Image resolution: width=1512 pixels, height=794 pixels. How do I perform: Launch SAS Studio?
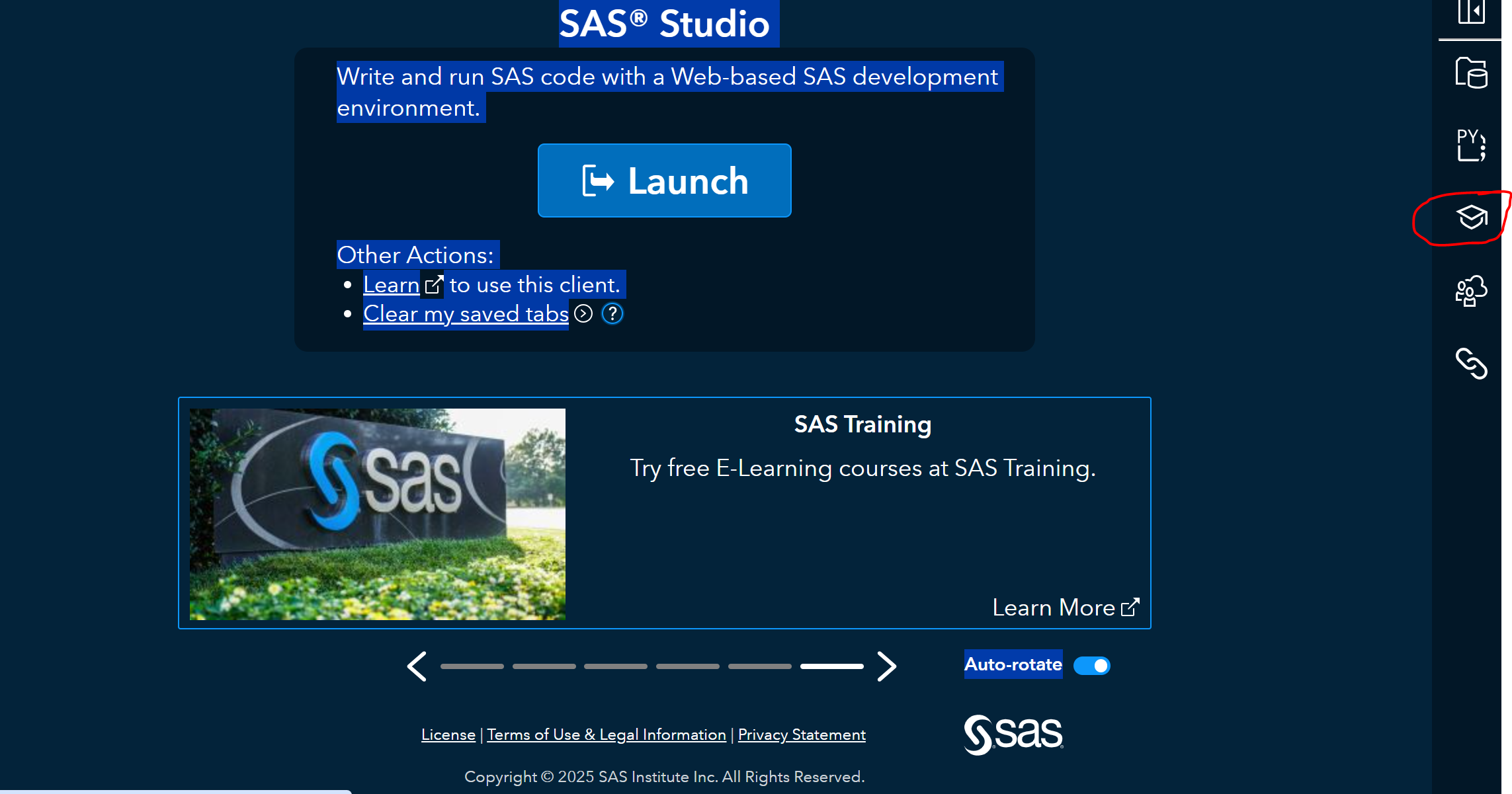(664, 180)
